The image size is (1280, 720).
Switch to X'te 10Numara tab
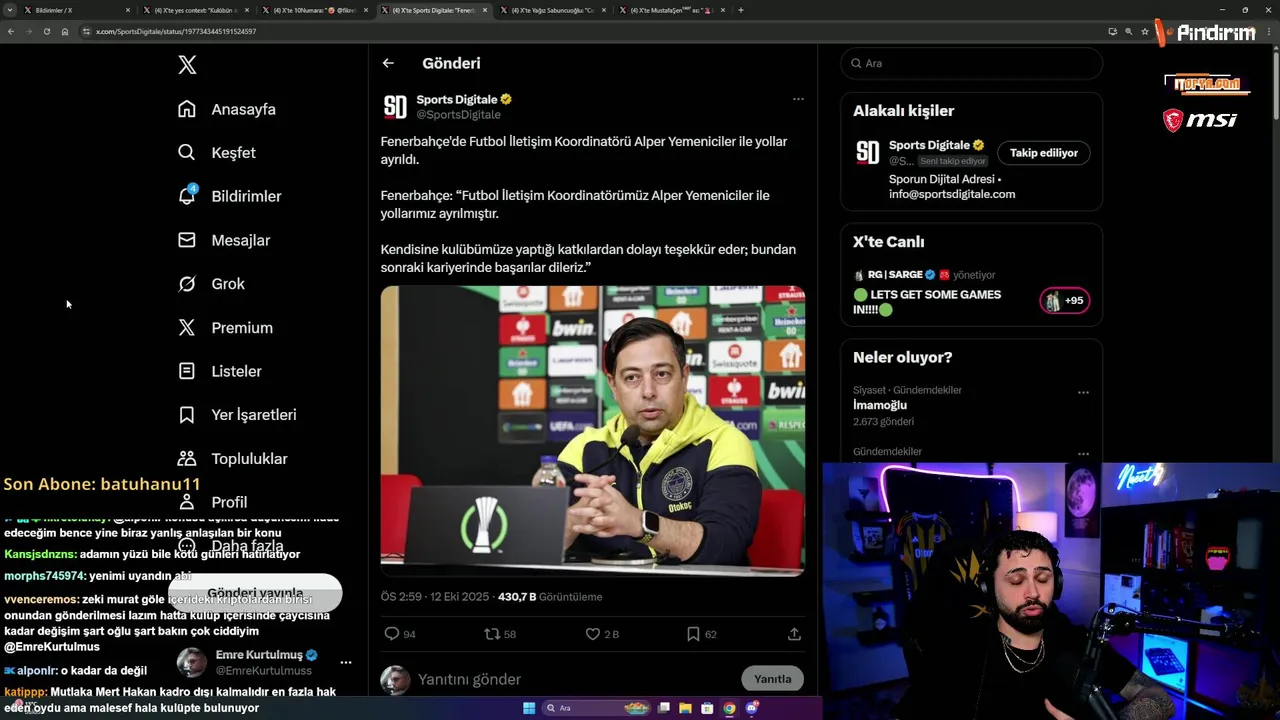click(x=315, y=10)
